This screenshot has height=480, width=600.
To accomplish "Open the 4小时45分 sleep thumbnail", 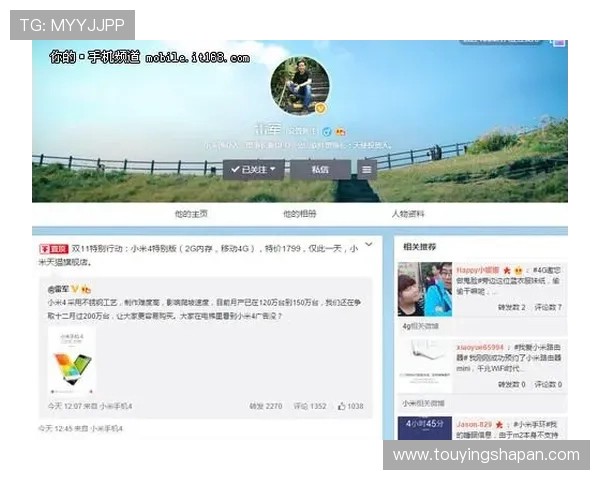I will tap(425, 428).
